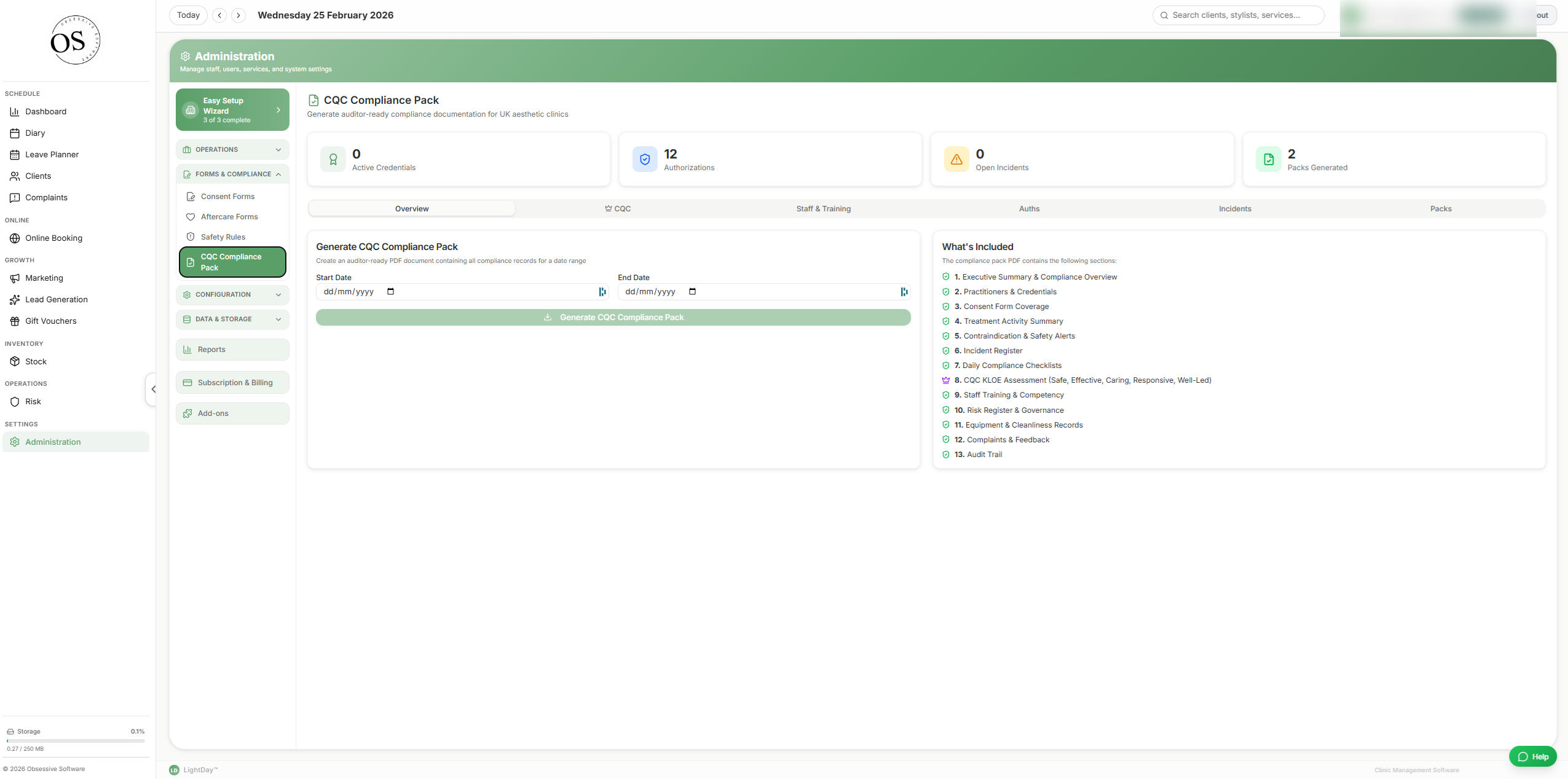
Task: Click the Active Credentials ribbon icon
Action: click(x=333, y=160)
